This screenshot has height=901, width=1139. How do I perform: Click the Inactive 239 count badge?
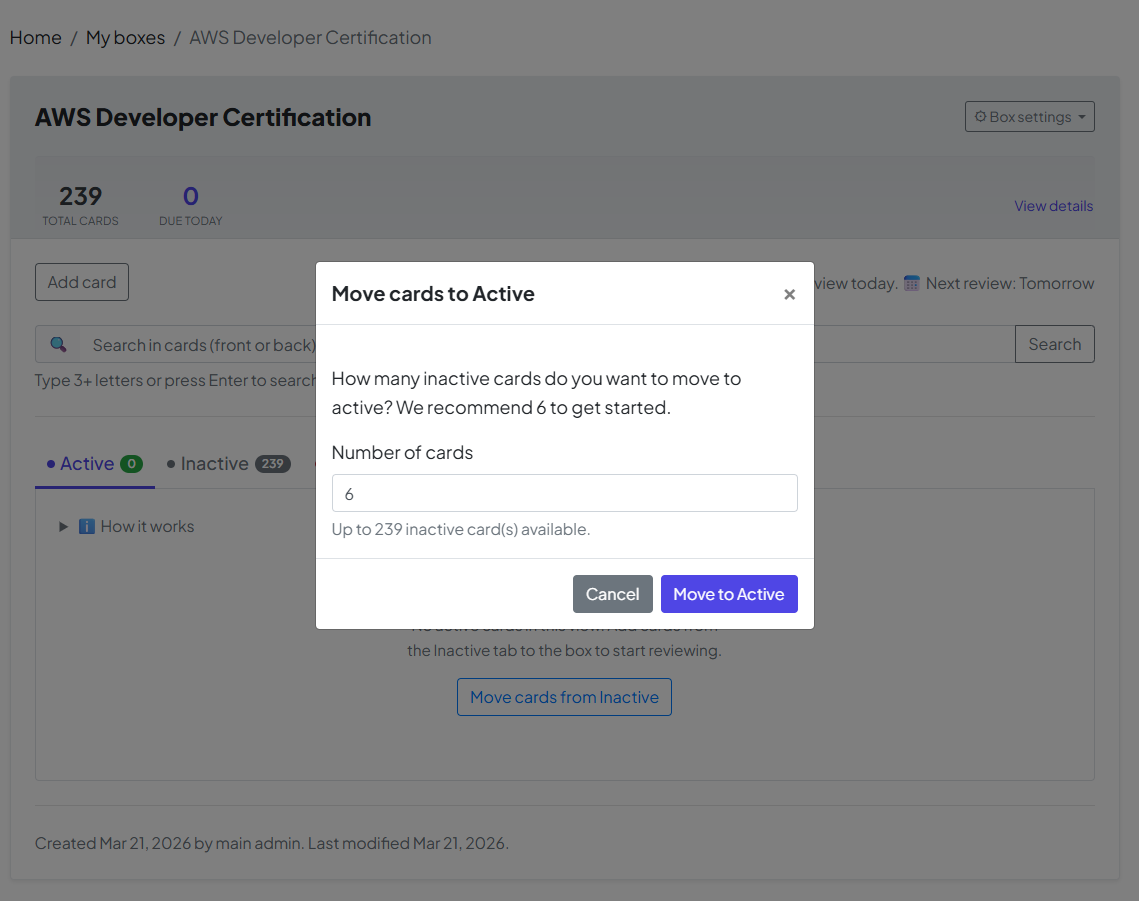[272, 464]
